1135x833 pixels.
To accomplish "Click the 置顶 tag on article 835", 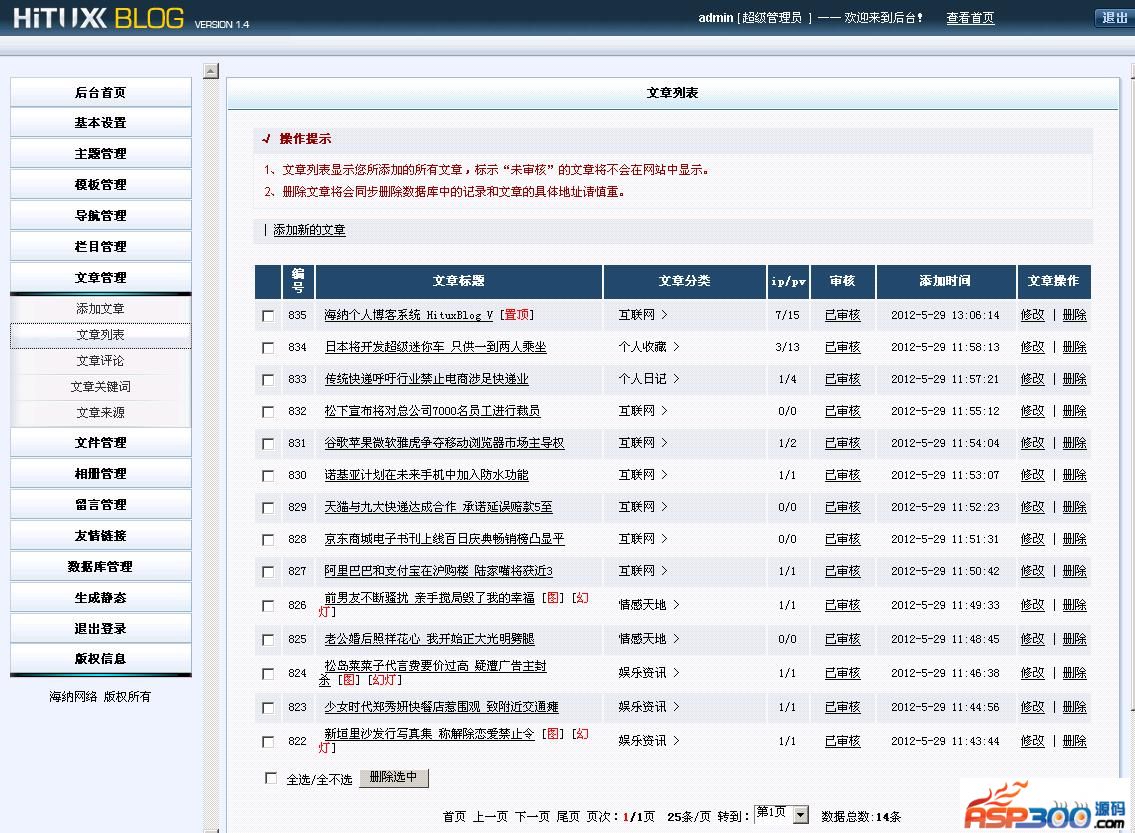I will point(517,315).
